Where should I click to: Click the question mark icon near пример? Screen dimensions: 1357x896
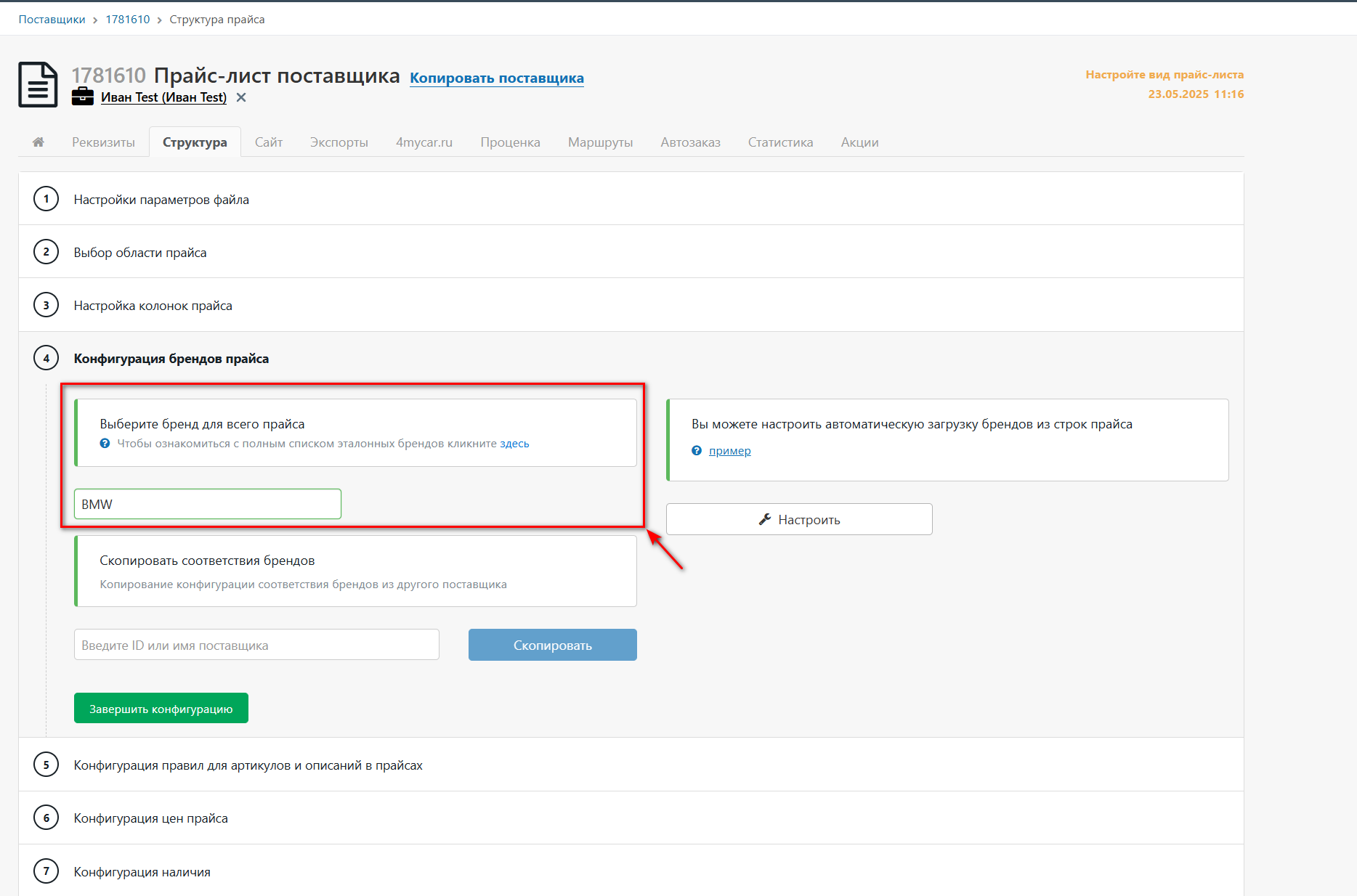[x=697, y=451]
